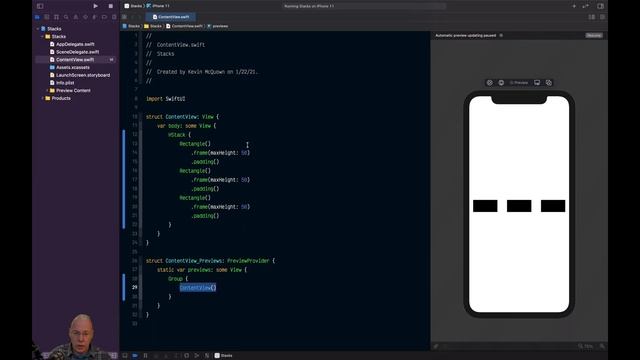Click the import SwiftUI line
This screenshot has height=360, width=640.
coord(165,99)
